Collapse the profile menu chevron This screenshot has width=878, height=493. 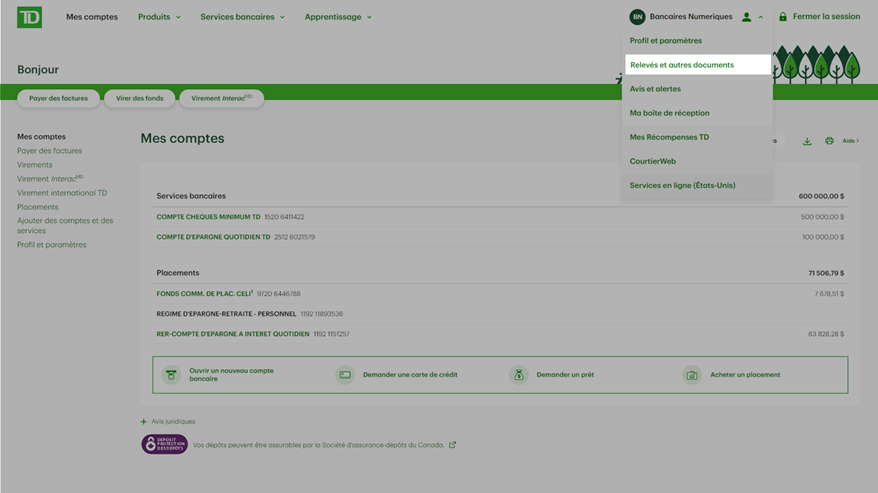760,17
